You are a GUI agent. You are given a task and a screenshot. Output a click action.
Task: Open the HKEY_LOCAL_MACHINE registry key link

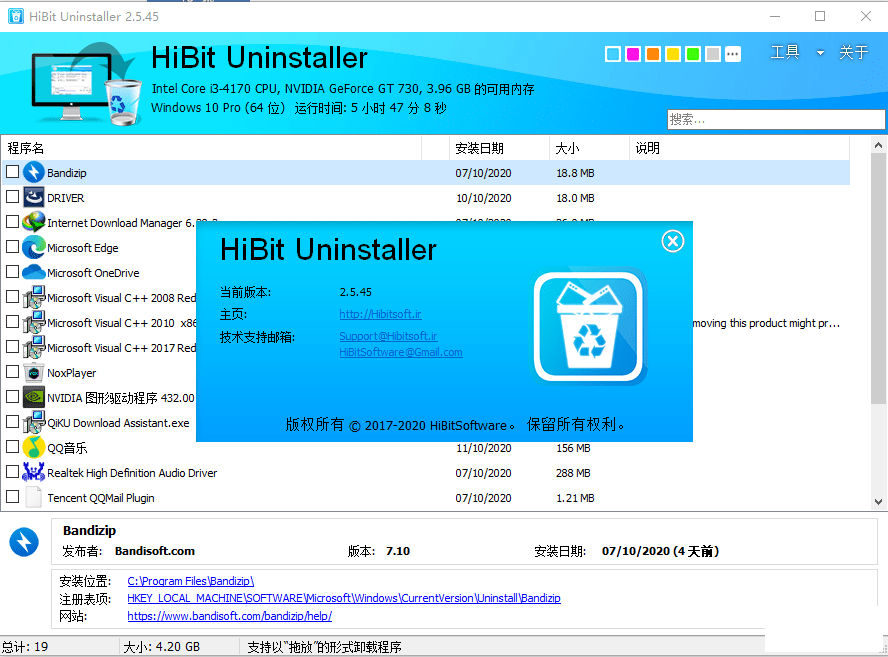pos(344,598)
